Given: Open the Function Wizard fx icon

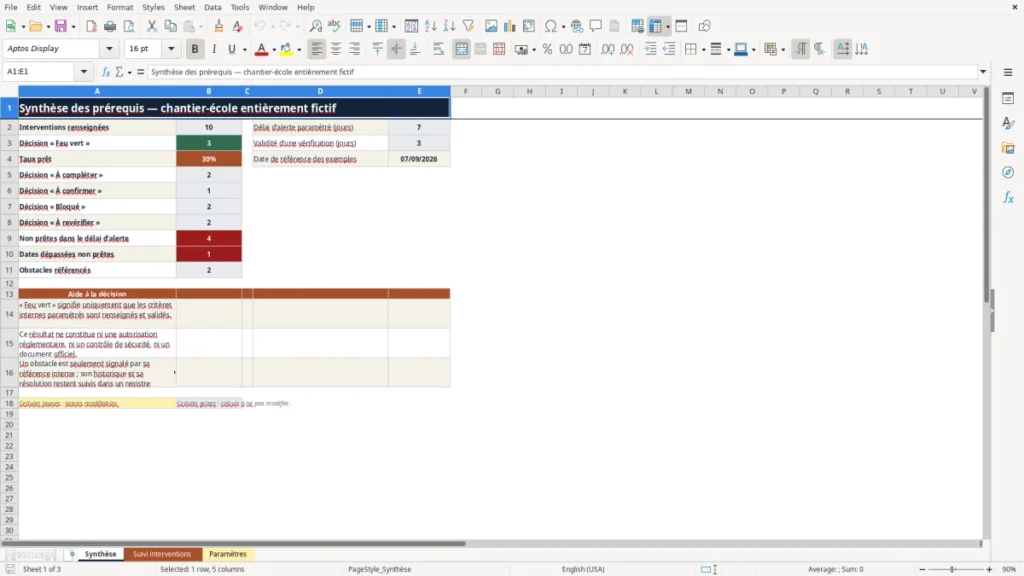Looking at the screenshot, I should pyautogui.click(x=106, y=72).
